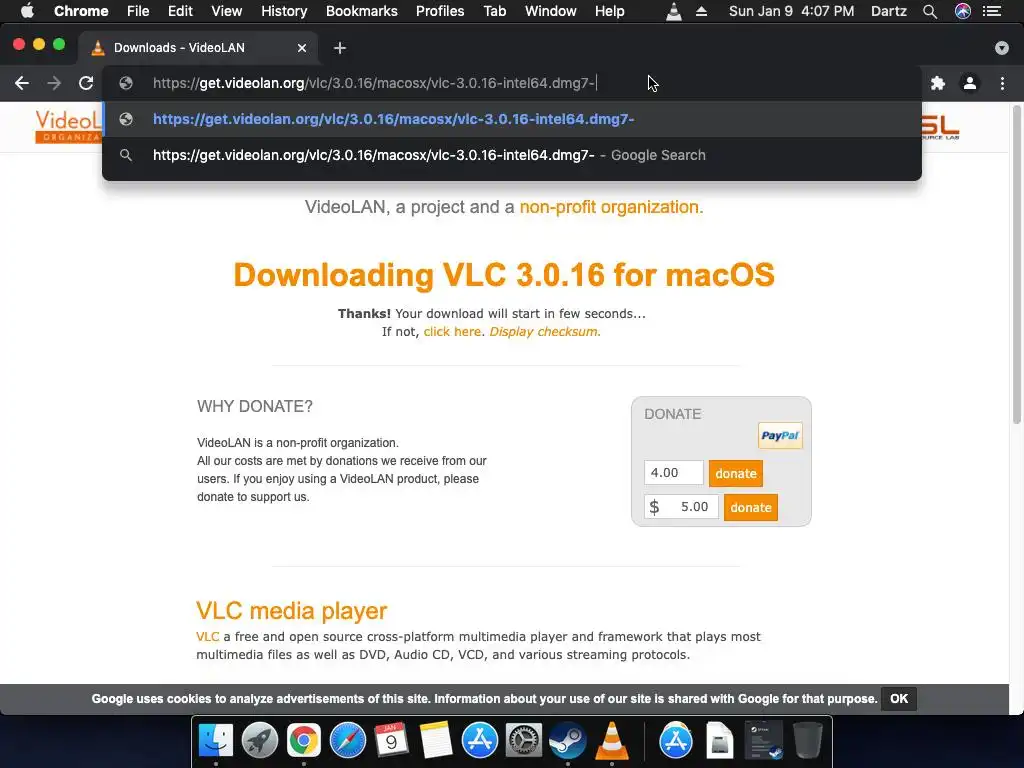Open the Help menu
This screenshot has width=1024, height=768.
pyautogui.click(x=609, y=11)
